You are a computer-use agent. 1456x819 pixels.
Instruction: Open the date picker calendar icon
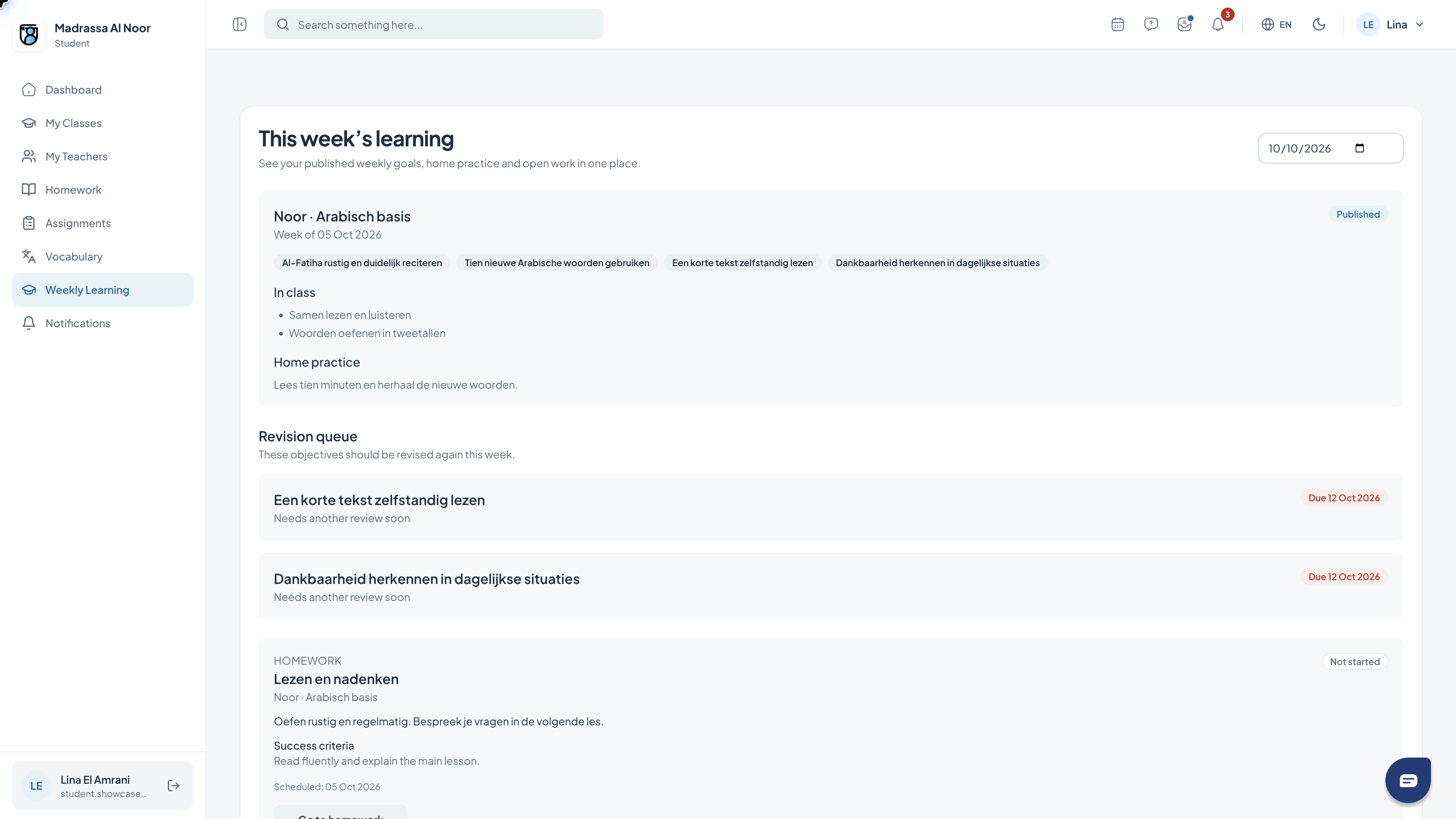click(1360, 148)
